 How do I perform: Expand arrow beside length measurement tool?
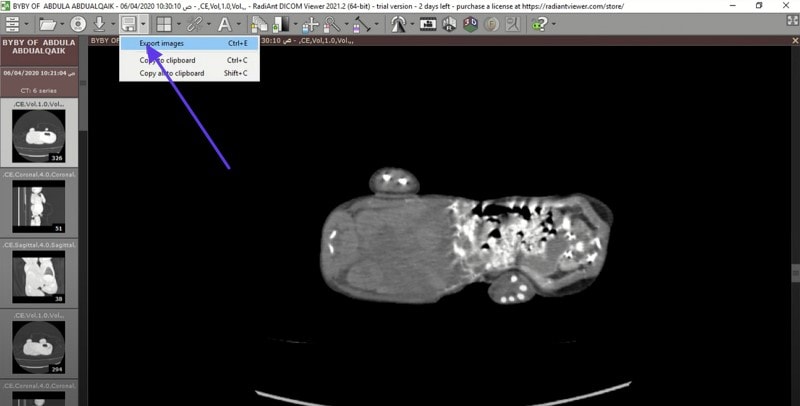pos(377,24)
